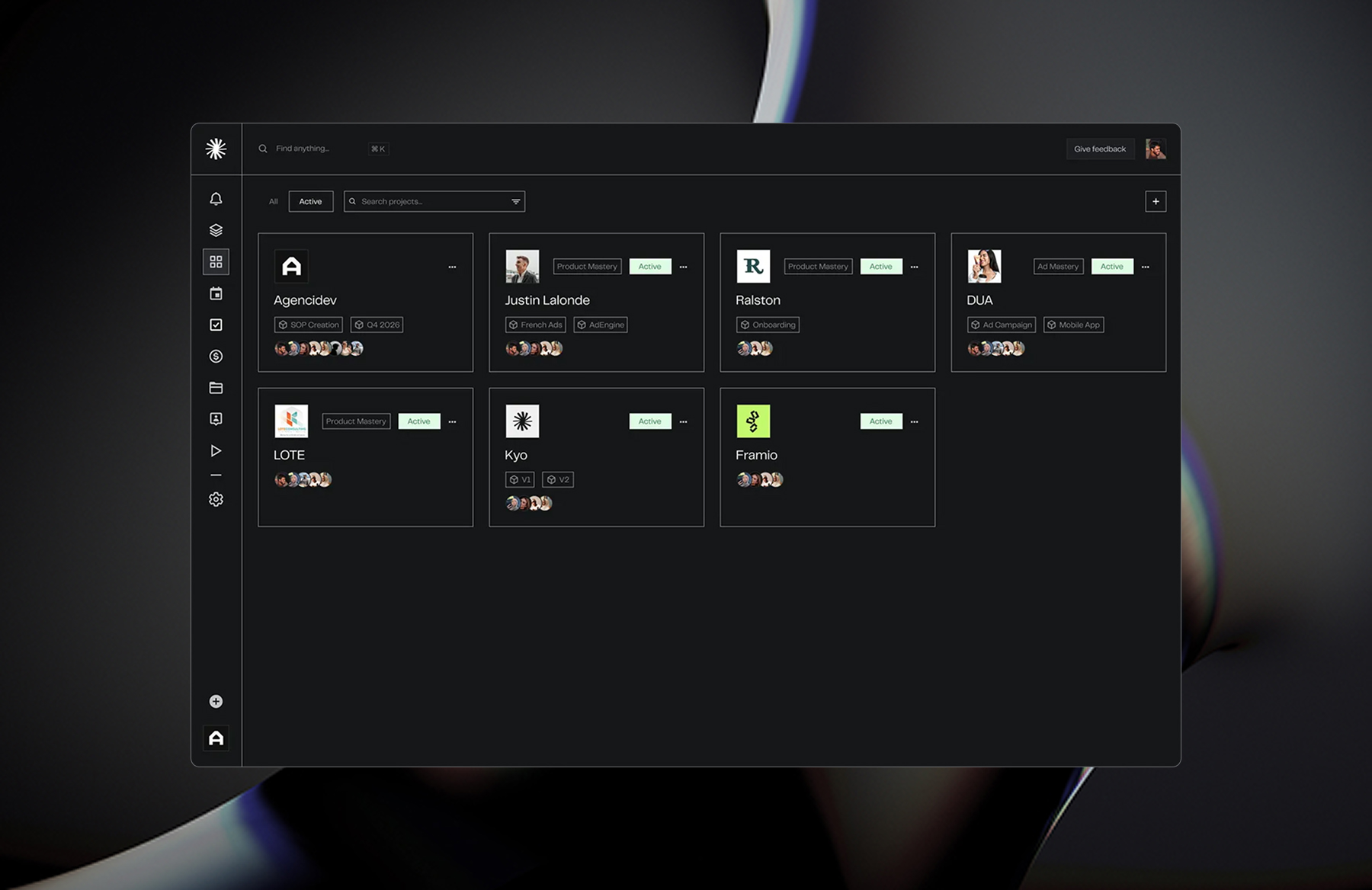Open the tasks checkmark sidebar icon

216,325
